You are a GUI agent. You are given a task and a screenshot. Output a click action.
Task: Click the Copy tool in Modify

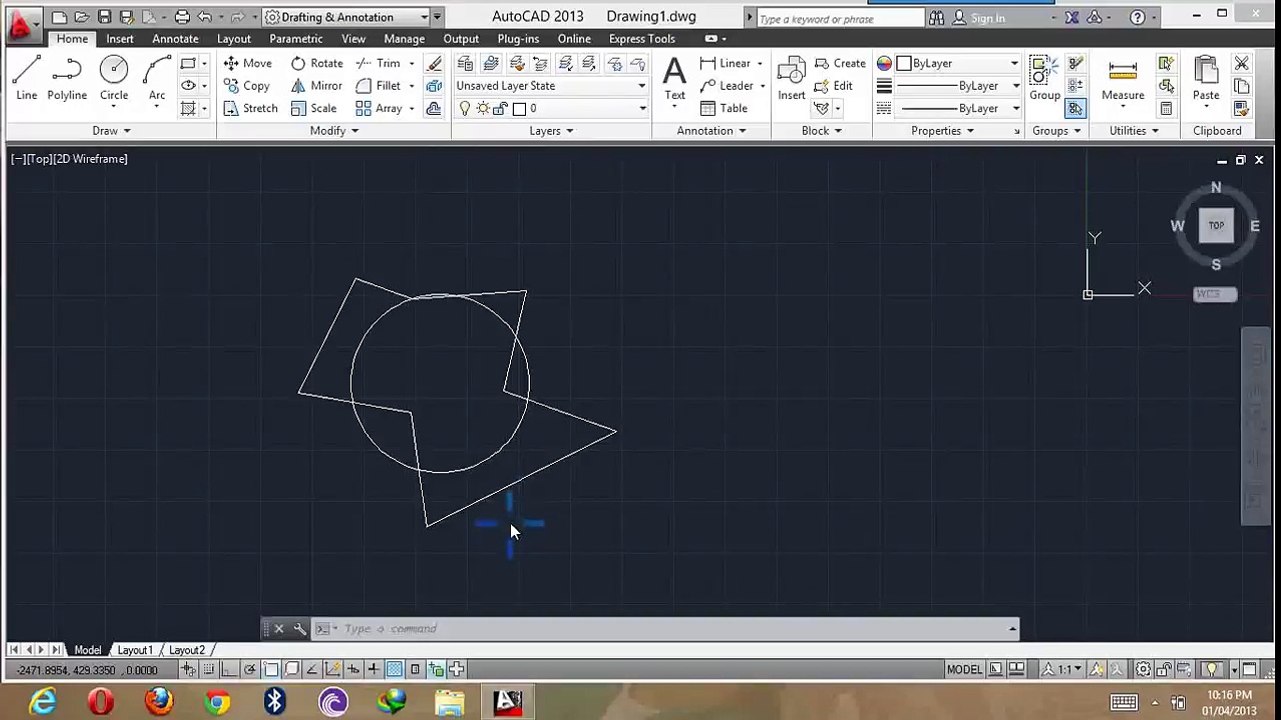click(246, 86)
